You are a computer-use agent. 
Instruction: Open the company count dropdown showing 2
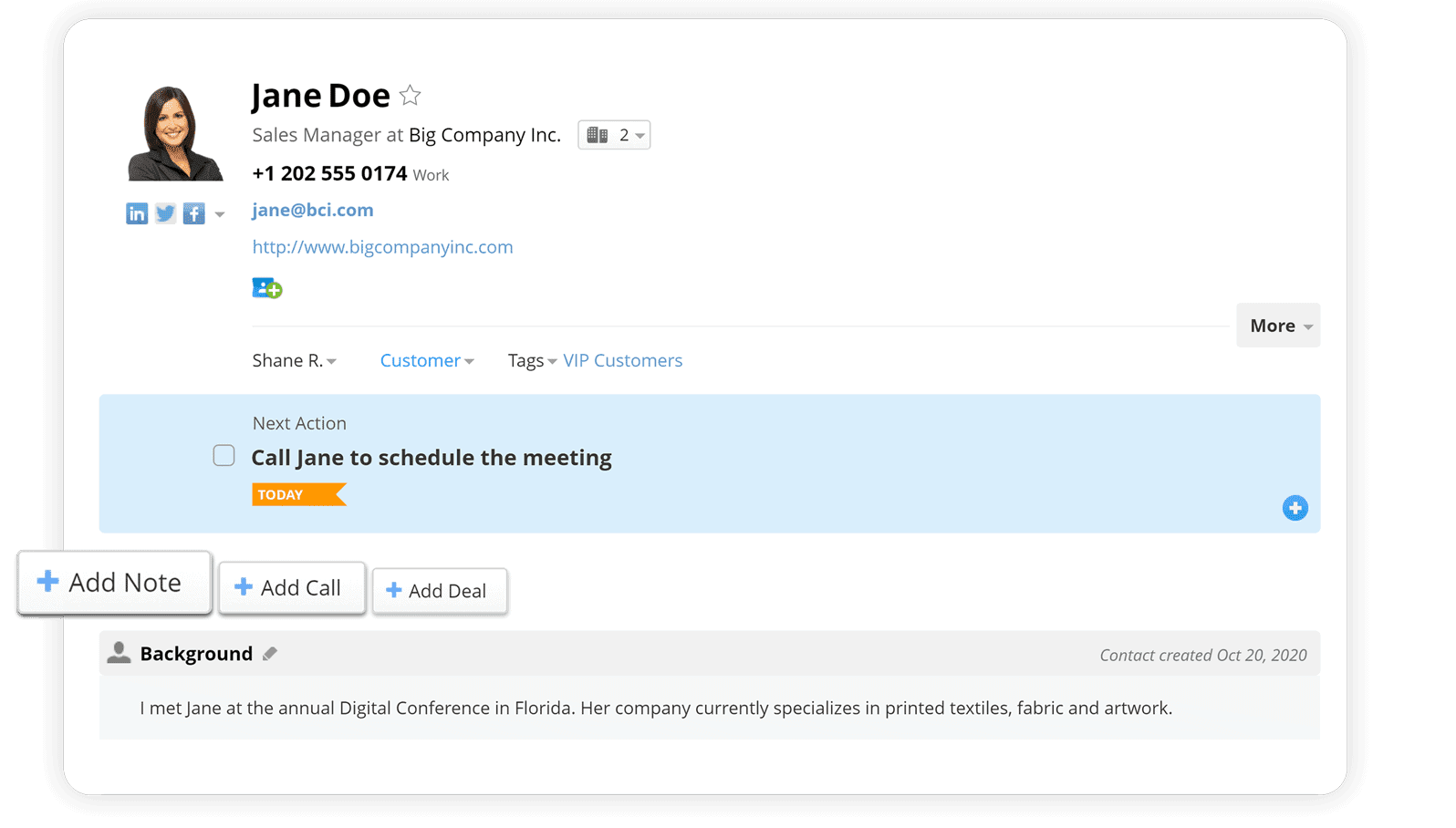pos(614,135)
